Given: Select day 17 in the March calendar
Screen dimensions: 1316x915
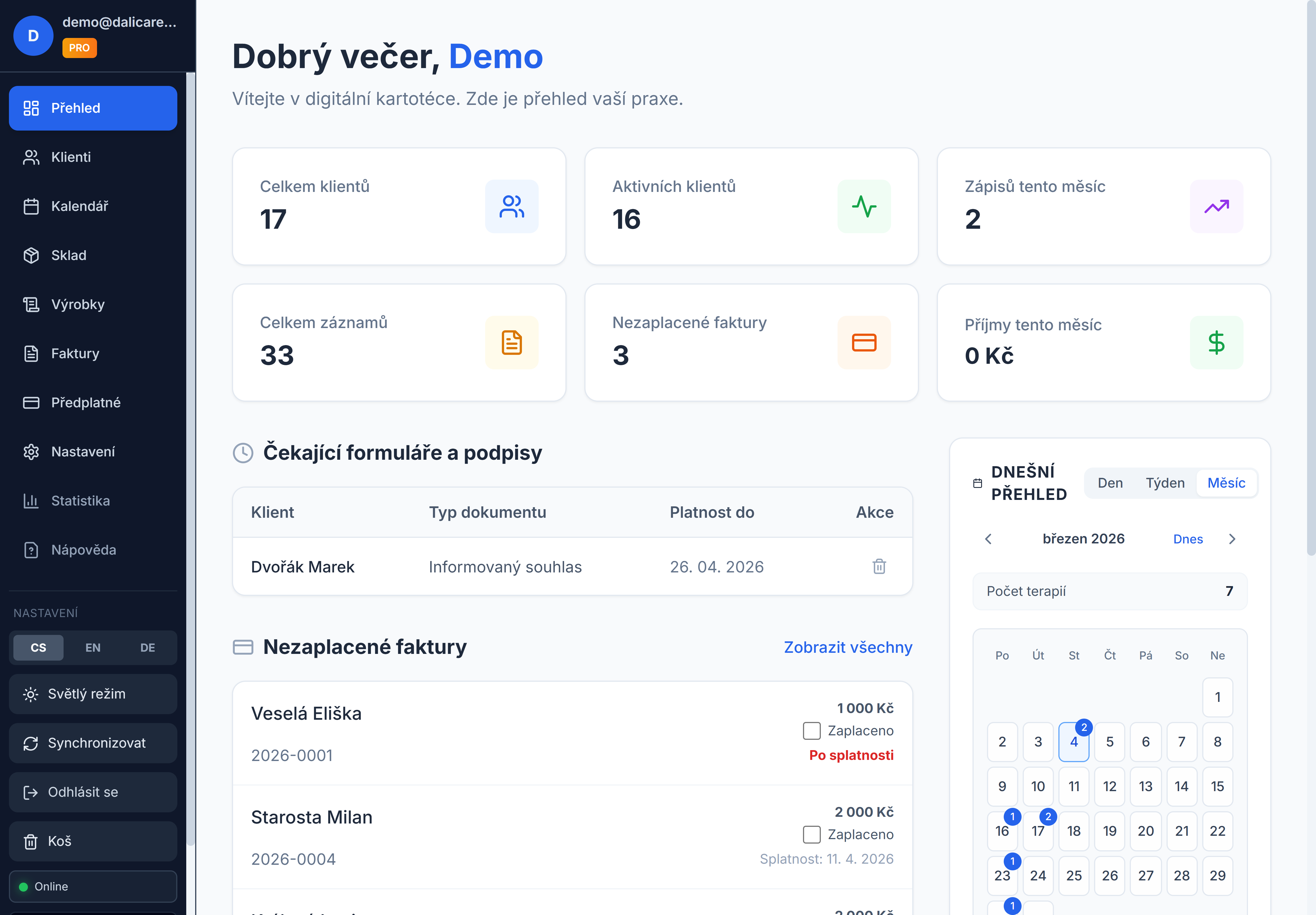Looking at the screenshot, I should point(1038,831).
